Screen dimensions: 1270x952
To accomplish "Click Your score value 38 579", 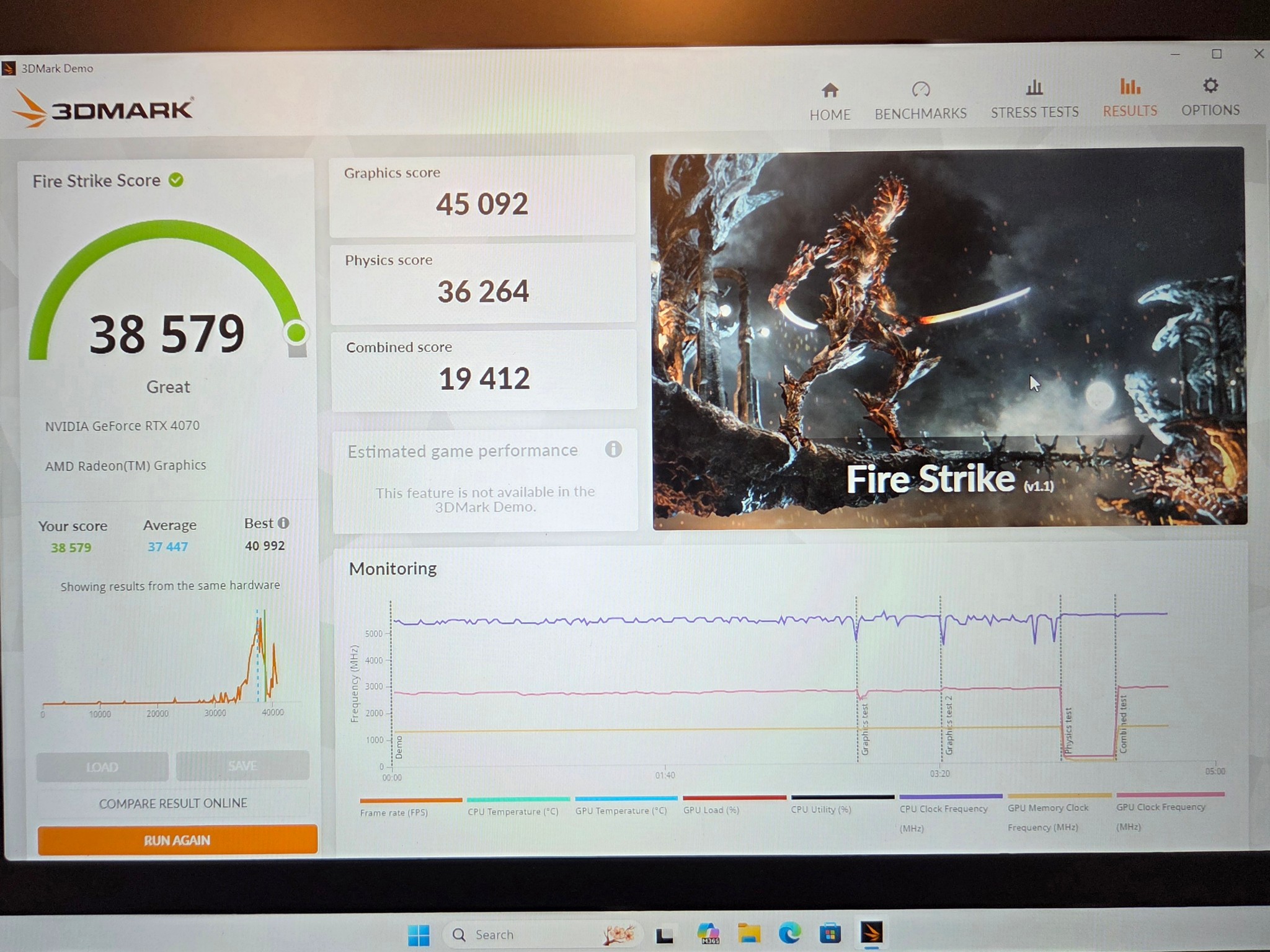I will point(71,547).
